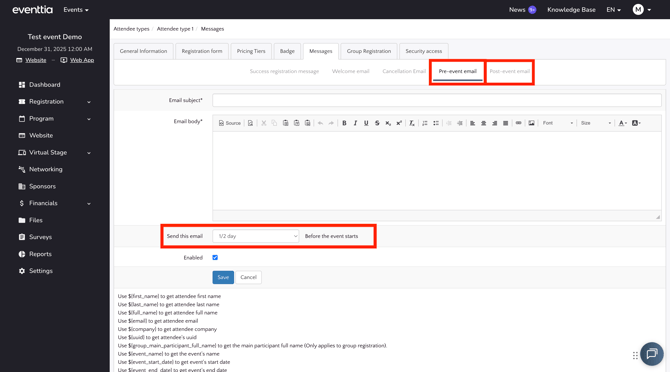
Task: Apply subscript formatting
Action: click(x=388, y=123)
